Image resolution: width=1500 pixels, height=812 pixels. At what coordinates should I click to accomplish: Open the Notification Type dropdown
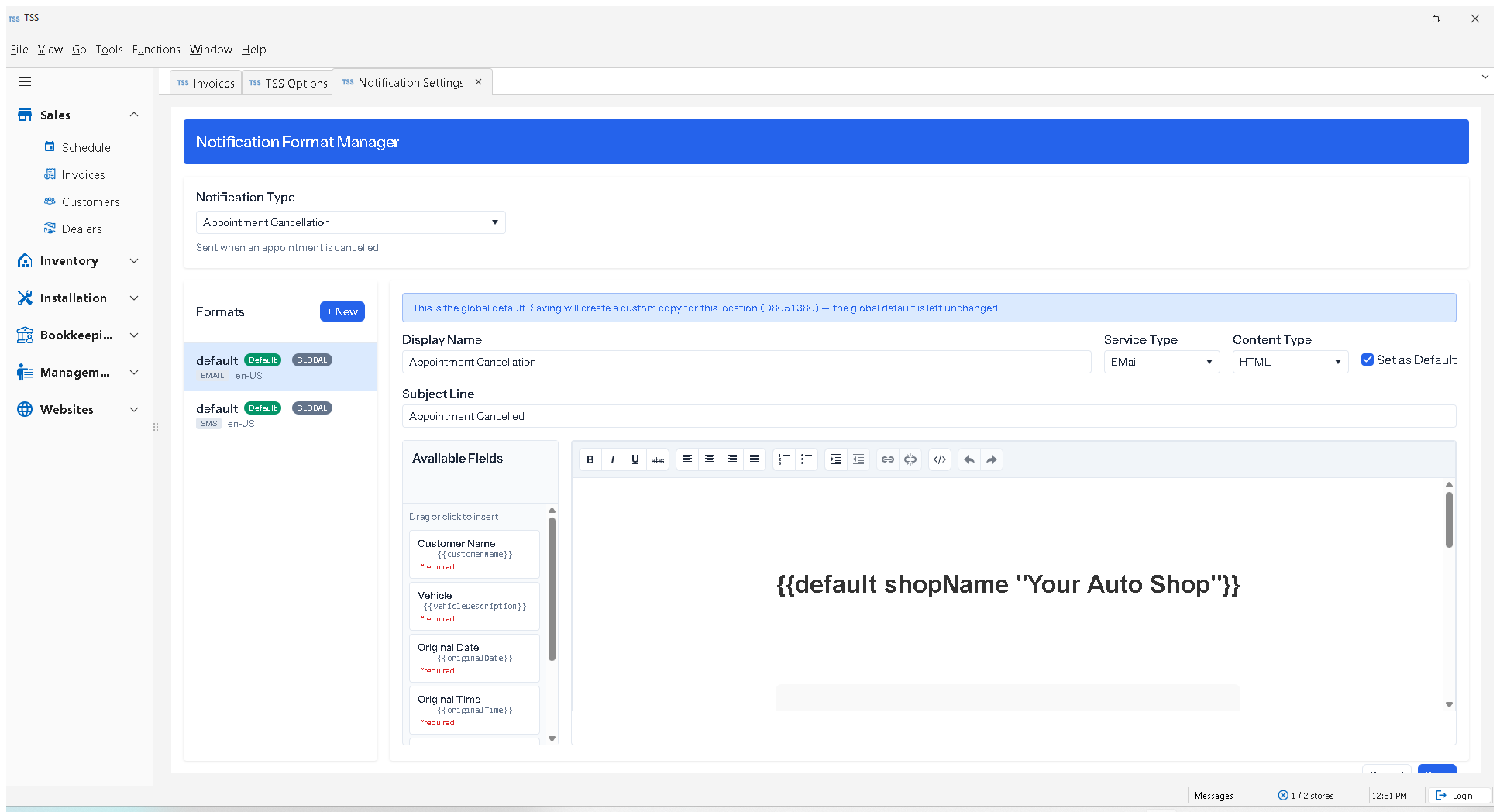(350, 222)
